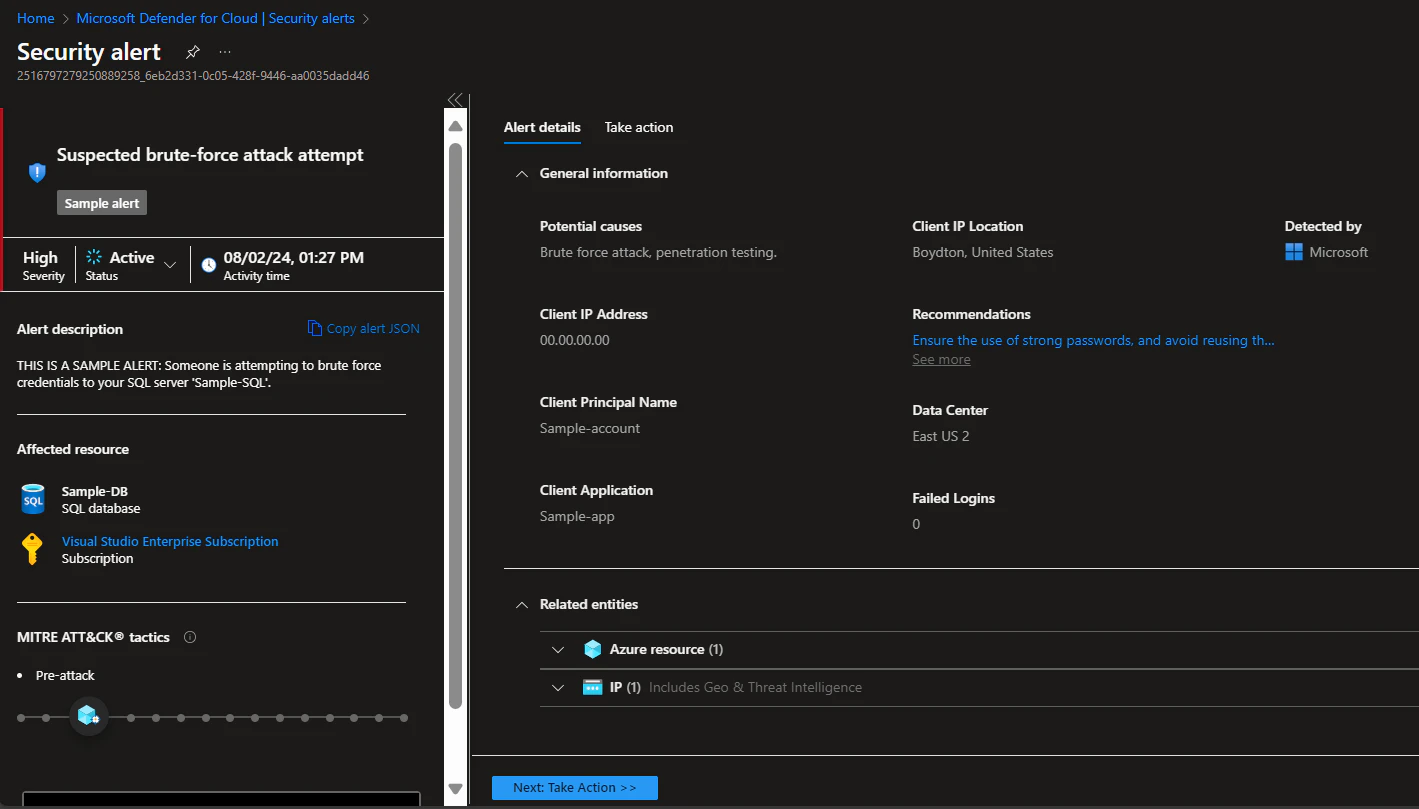
Task: Click the IP entity icon
Action: click(x=593, y=687)
